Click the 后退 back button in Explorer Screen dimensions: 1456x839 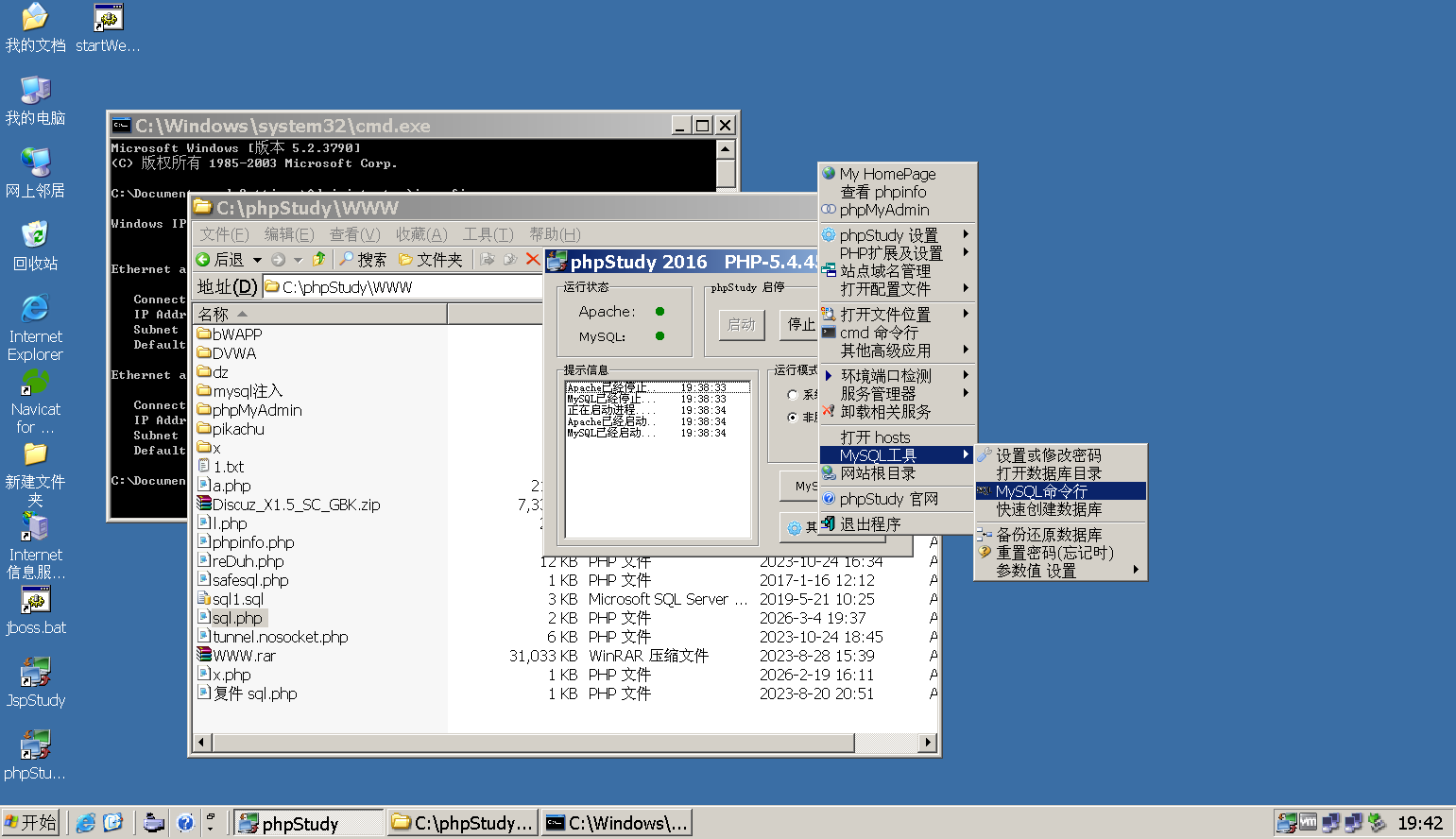pyautogui.click(x=220, y=259)
